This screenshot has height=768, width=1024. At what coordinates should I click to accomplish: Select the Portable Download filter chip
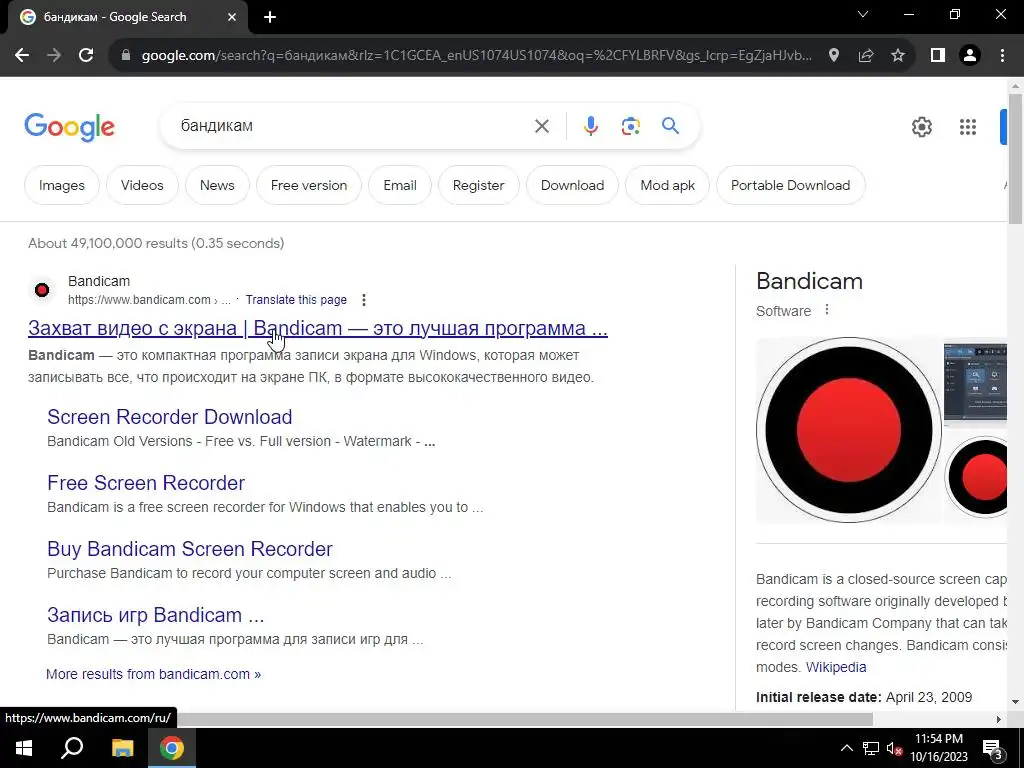790,185
